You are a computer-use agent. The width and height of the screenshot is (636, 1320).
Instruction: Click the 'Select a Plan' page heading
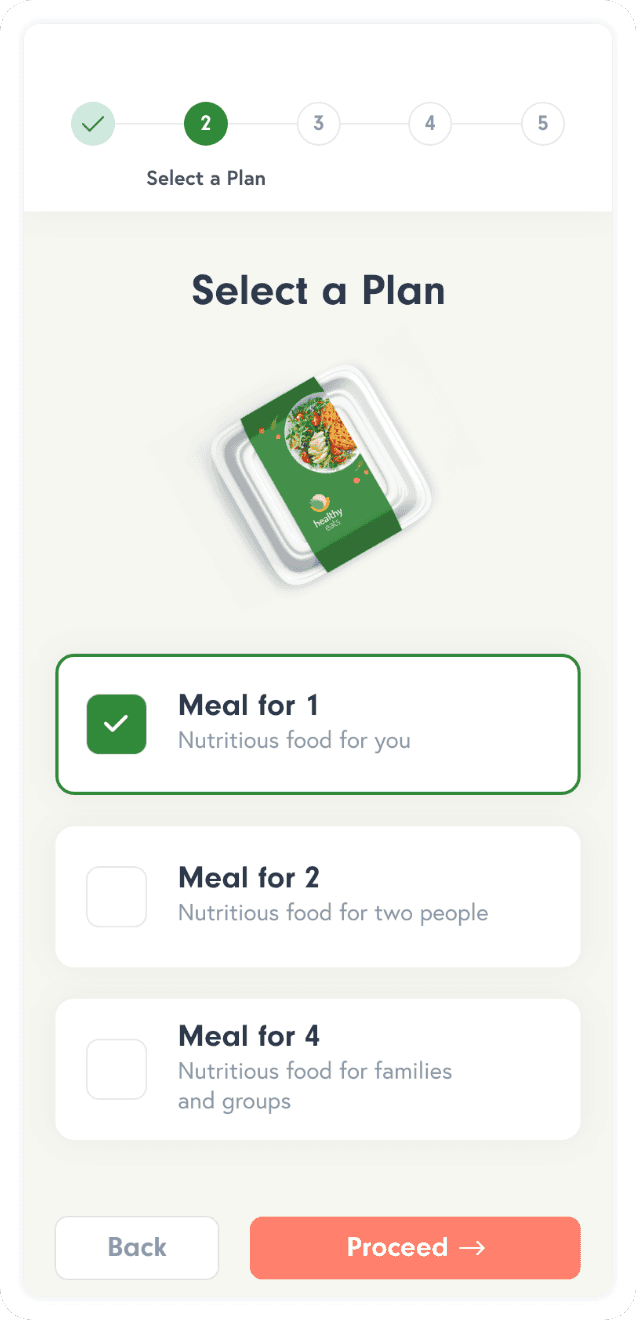[318, 290]
